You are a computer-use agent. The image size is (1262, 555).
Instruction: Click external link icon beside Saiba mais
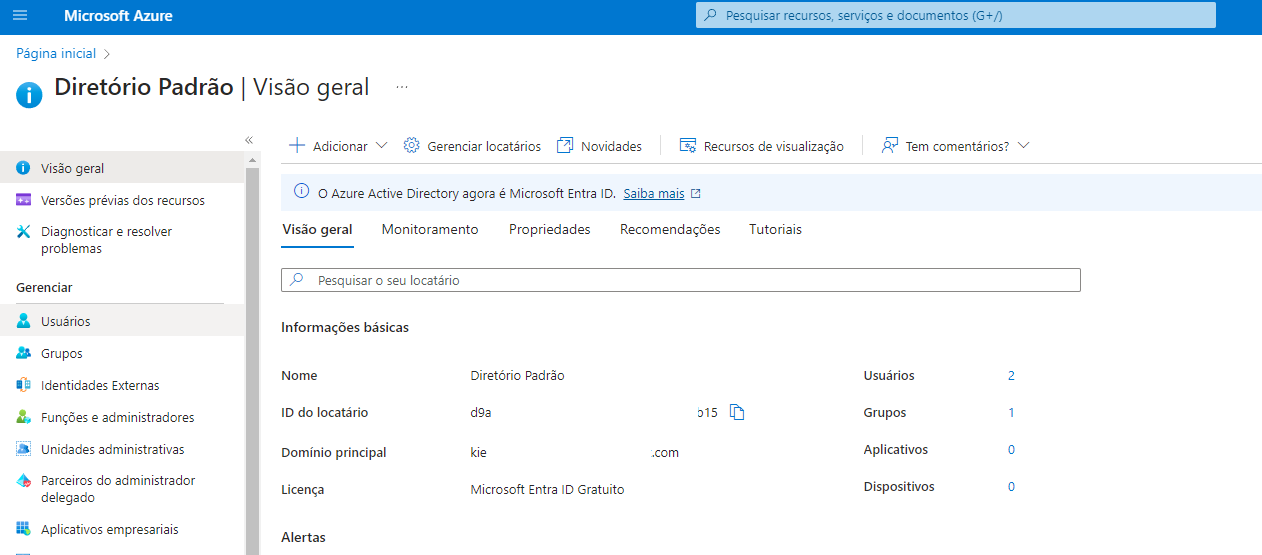point(696,194)
